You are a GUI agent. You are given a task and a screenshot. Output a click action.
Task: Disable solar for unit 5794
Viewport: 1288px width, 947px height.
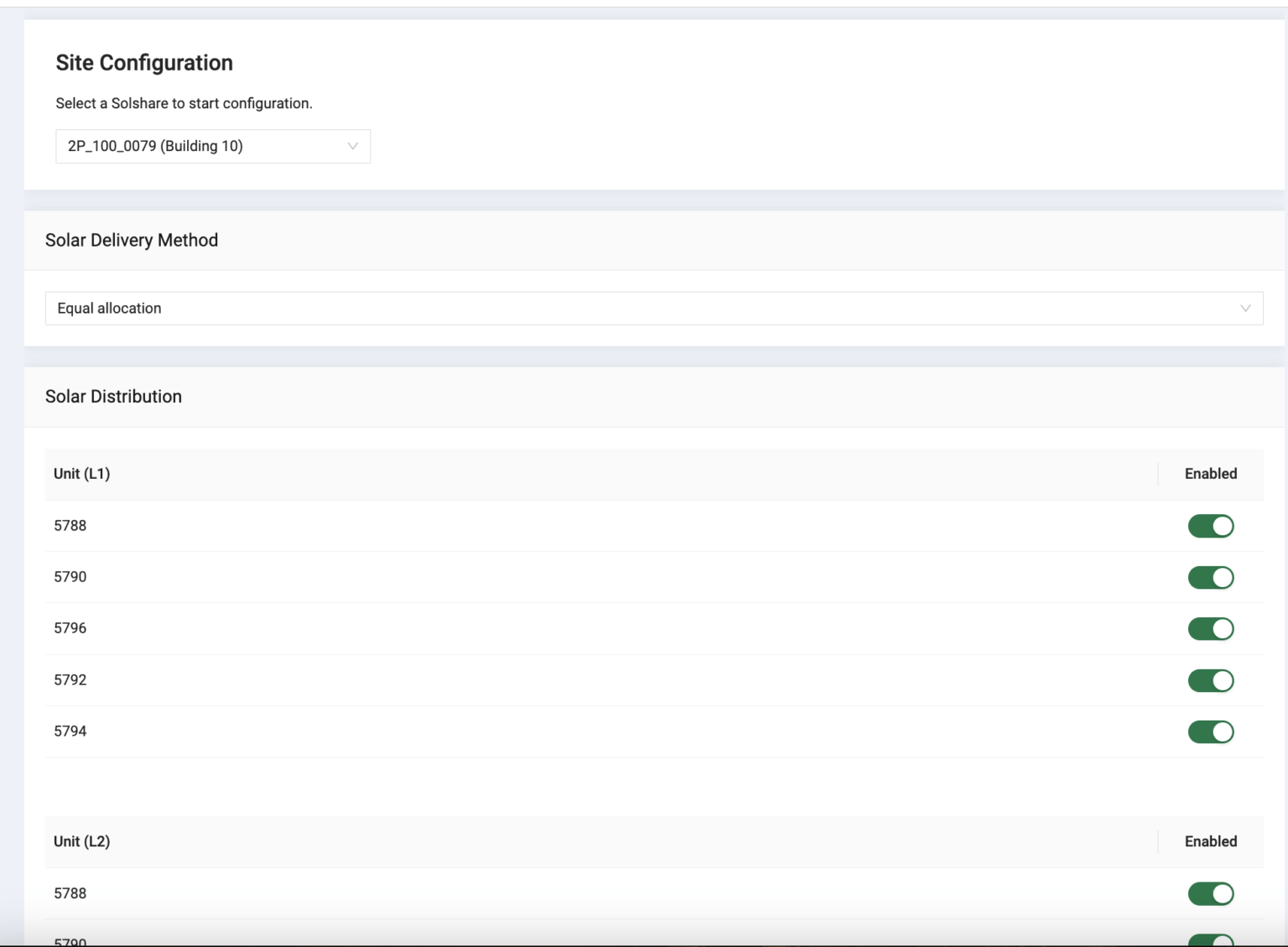click(1210, 731)
